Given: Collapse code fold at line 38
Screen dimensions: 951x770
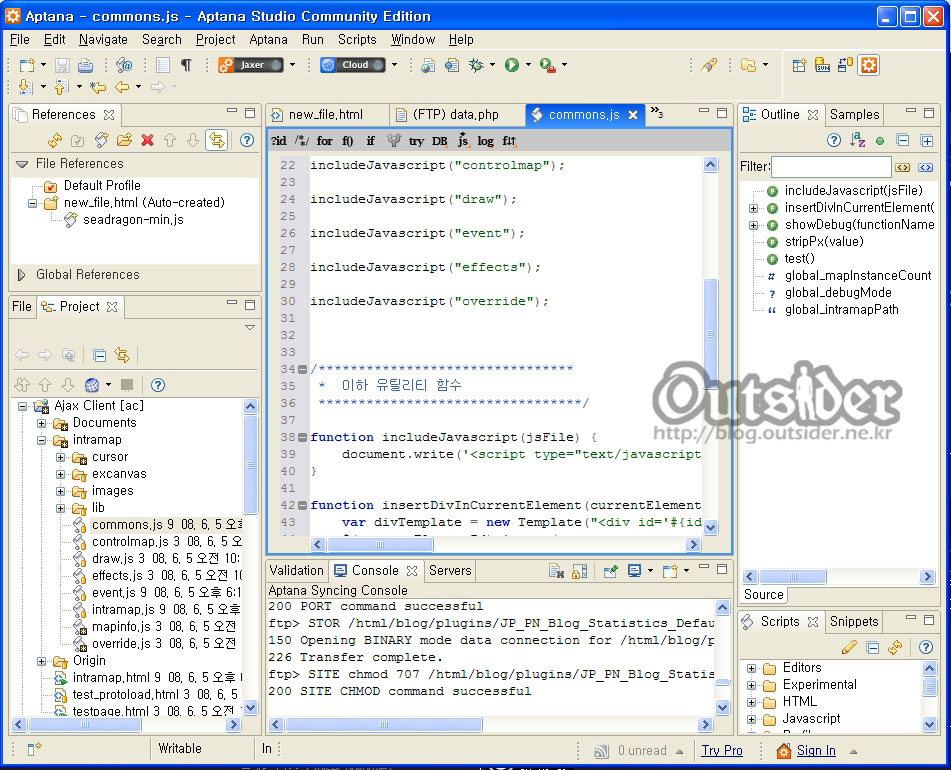Looking at the screenshot, I should [x=302, y=437].
